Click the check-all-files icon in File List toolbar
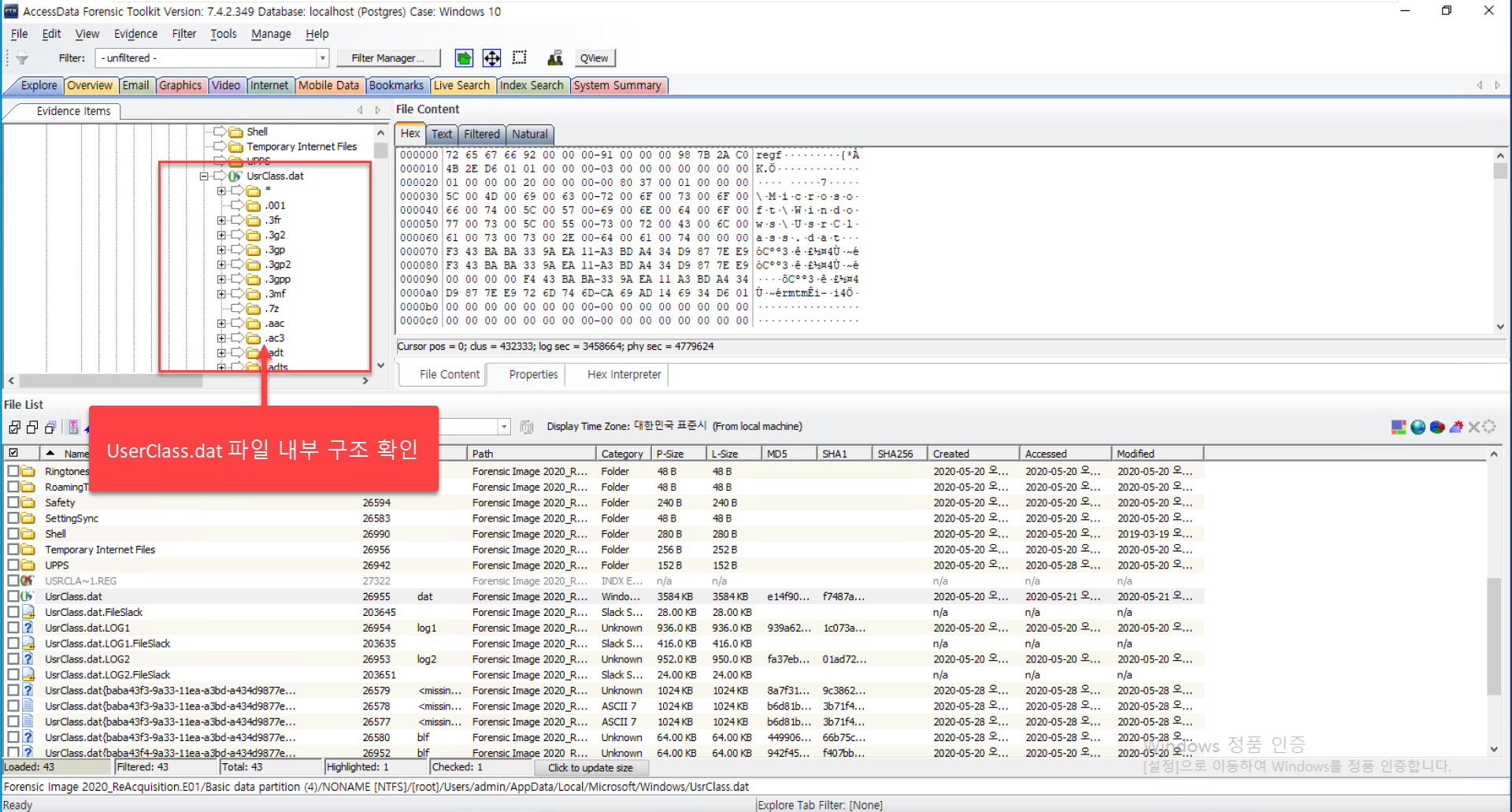The image size is (1512, 812). pos(14,427)
